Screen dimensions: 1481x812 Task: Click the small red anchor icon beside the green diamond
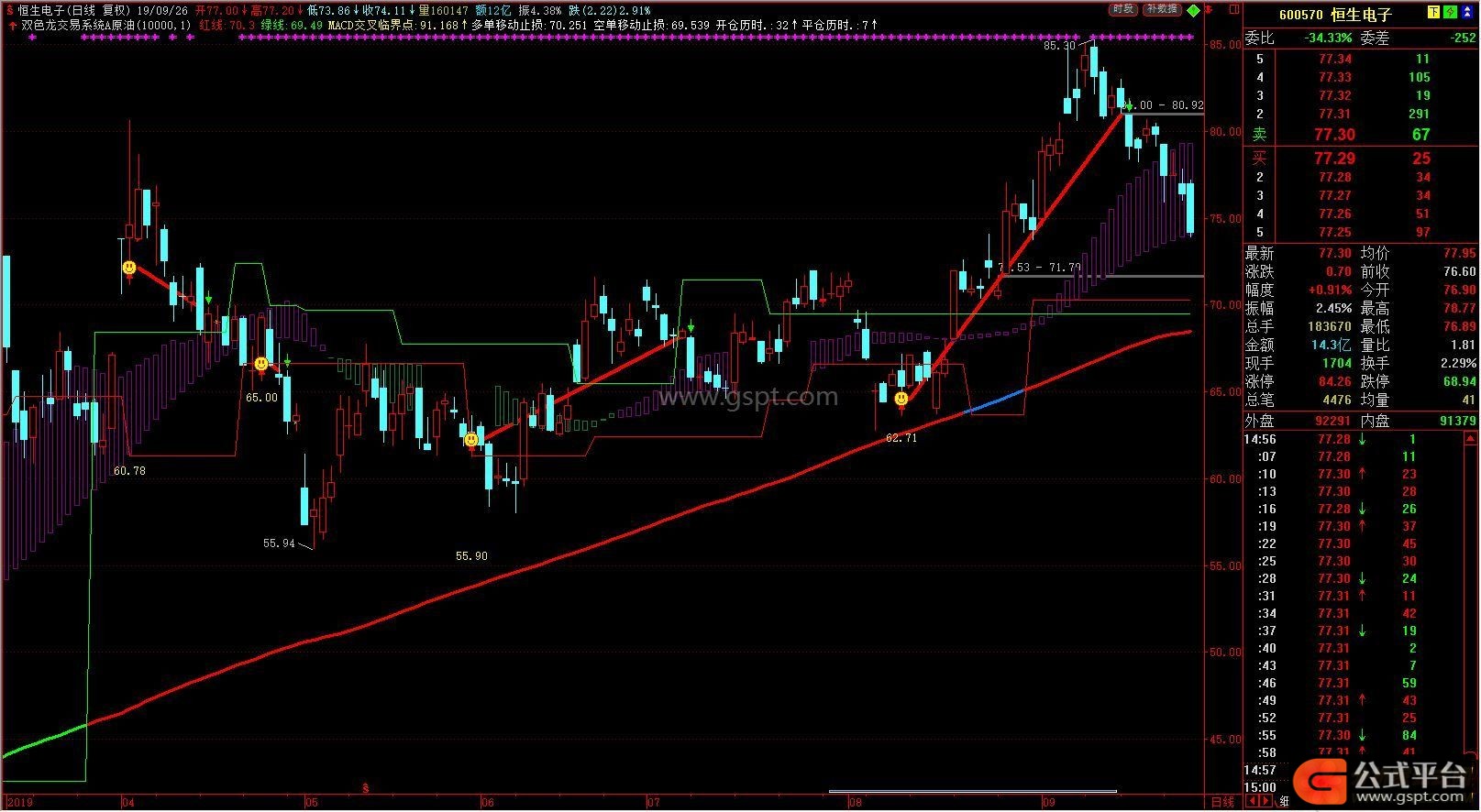pyautogui.click(x=1209, y=10)
